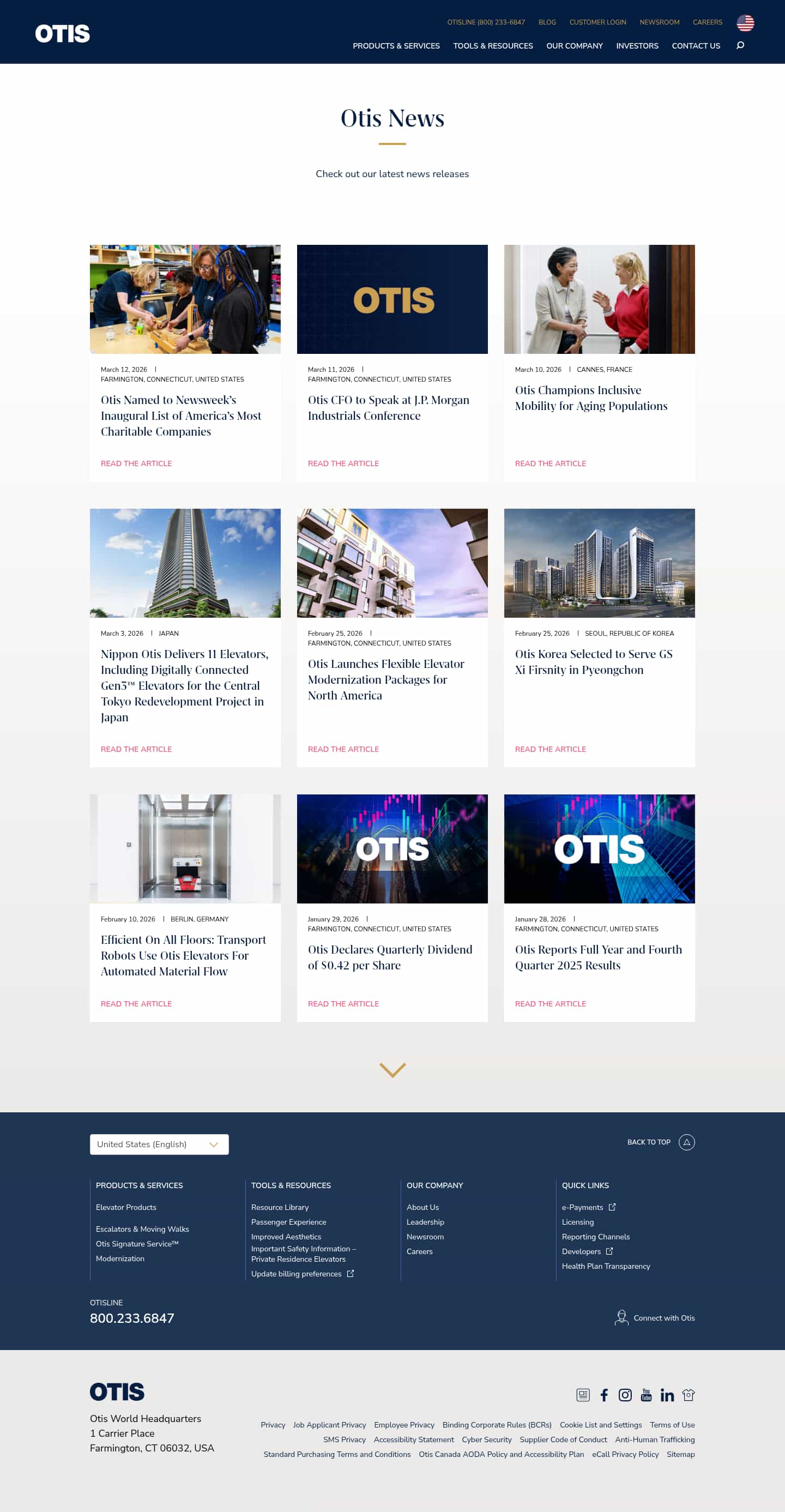Screen dimensions: 785x1512
Task: Open About Us footer link
Action: coord(422,1207)
